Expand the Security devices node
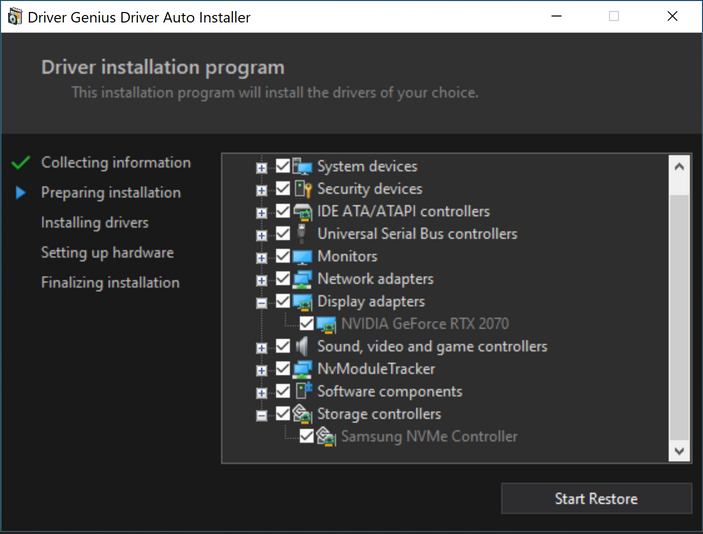 (x=261, y=191)
